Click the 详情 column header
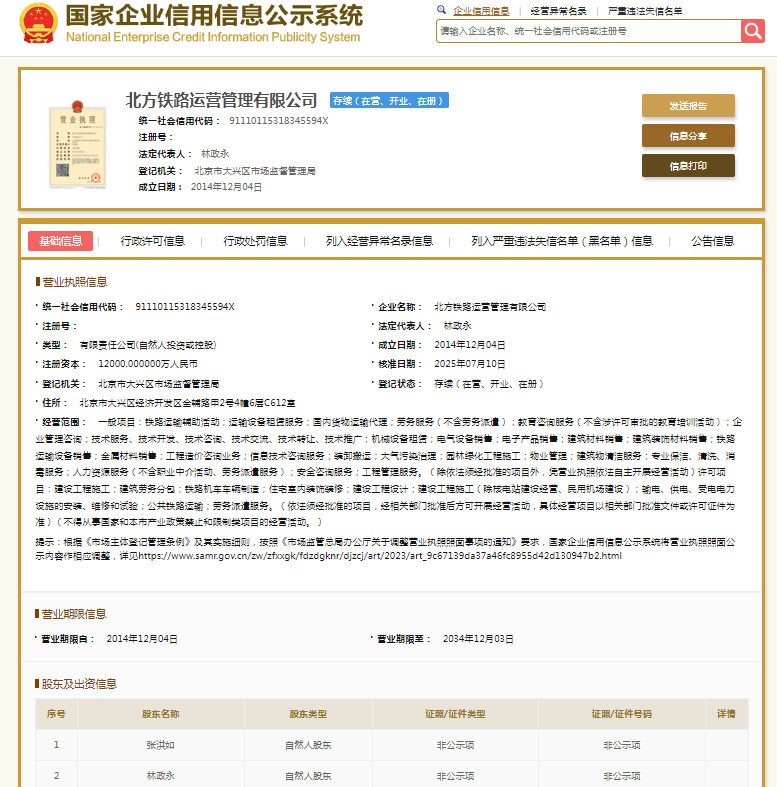The width and height of the screenshot is (777, 787). tap(726, 714)
